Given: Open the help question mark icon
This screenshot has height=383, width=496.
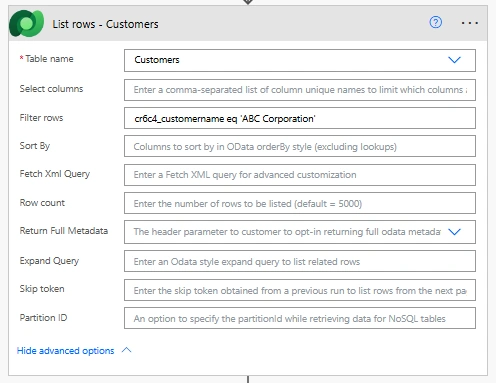Looking at the screenshot, I should (x=435, y=22).
